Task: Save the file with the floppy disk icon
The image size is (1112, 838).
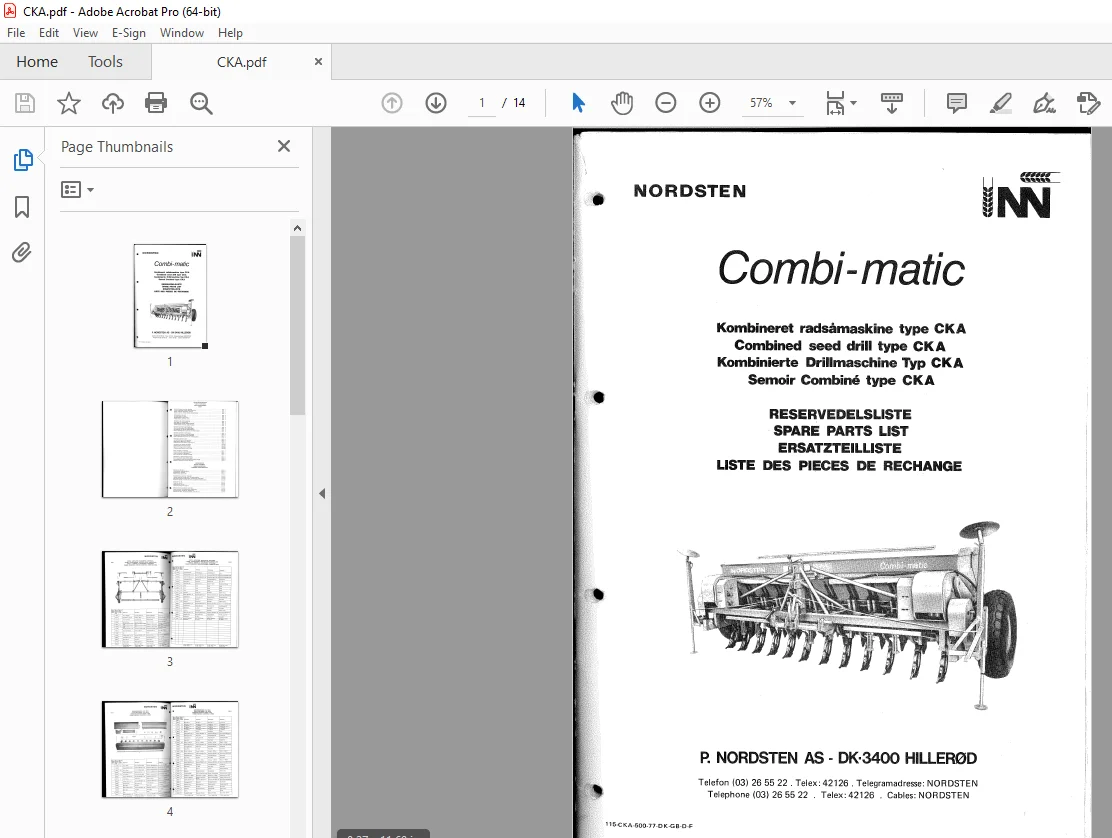Action: click(x=25, y=104)
